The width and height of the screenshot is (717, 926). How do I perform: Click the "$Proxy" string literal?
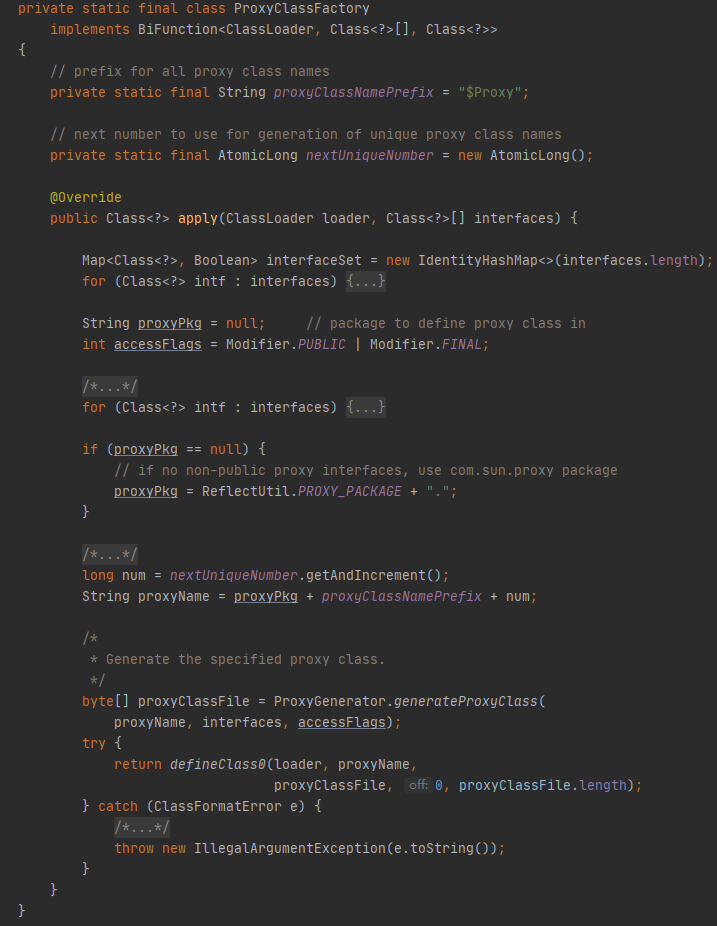pos(490,93)
